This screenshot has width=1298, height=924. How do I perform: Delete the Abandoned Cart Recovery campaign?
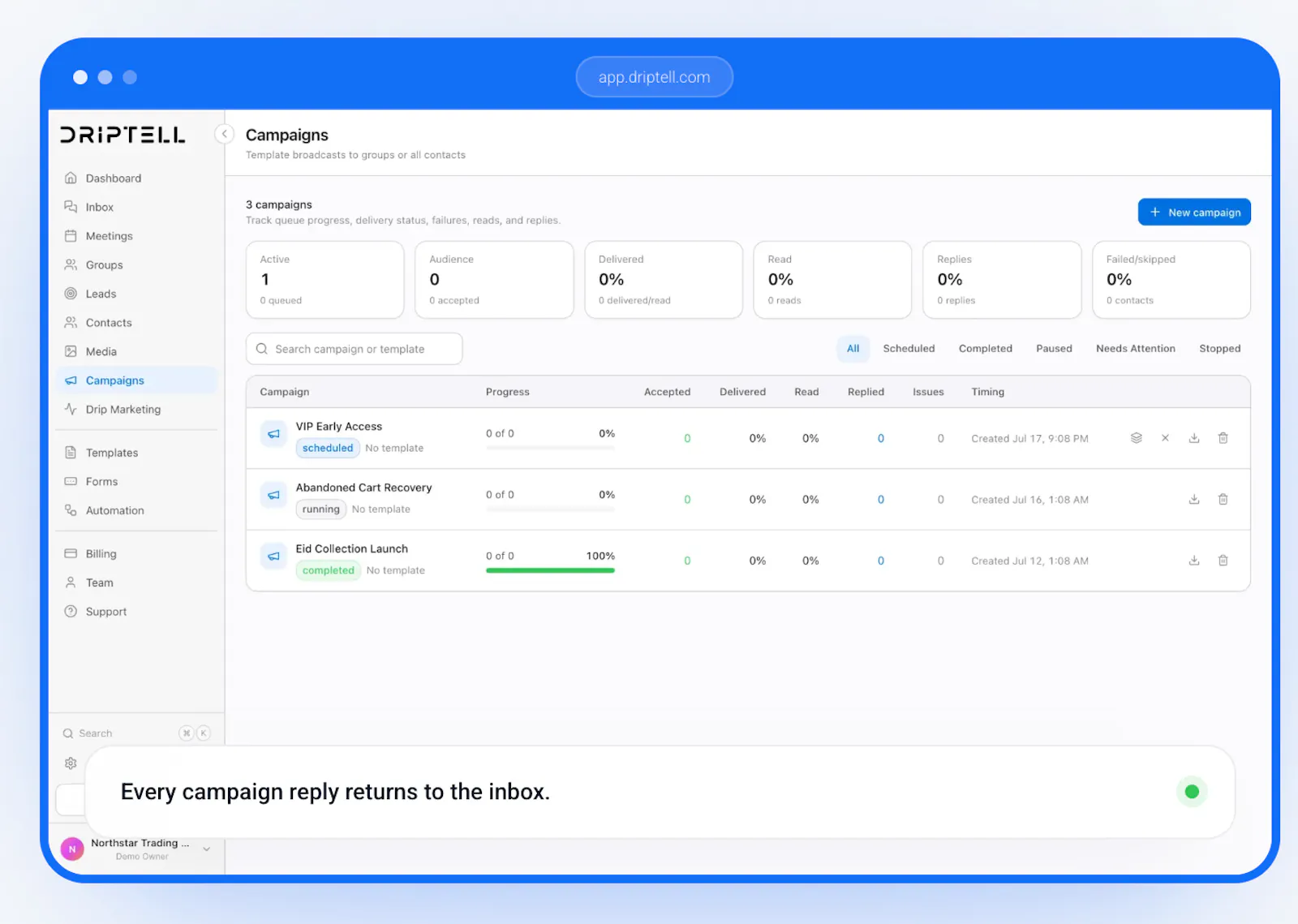pyautogui.click(x=1223, y=500)
